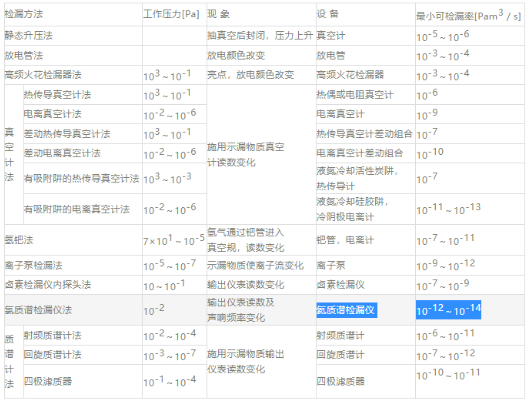Select the highlighted leak rate for 氦质谱检漏仪法
Image resolution: width=530 pixels, height=403 pixels.
(448, 310)
